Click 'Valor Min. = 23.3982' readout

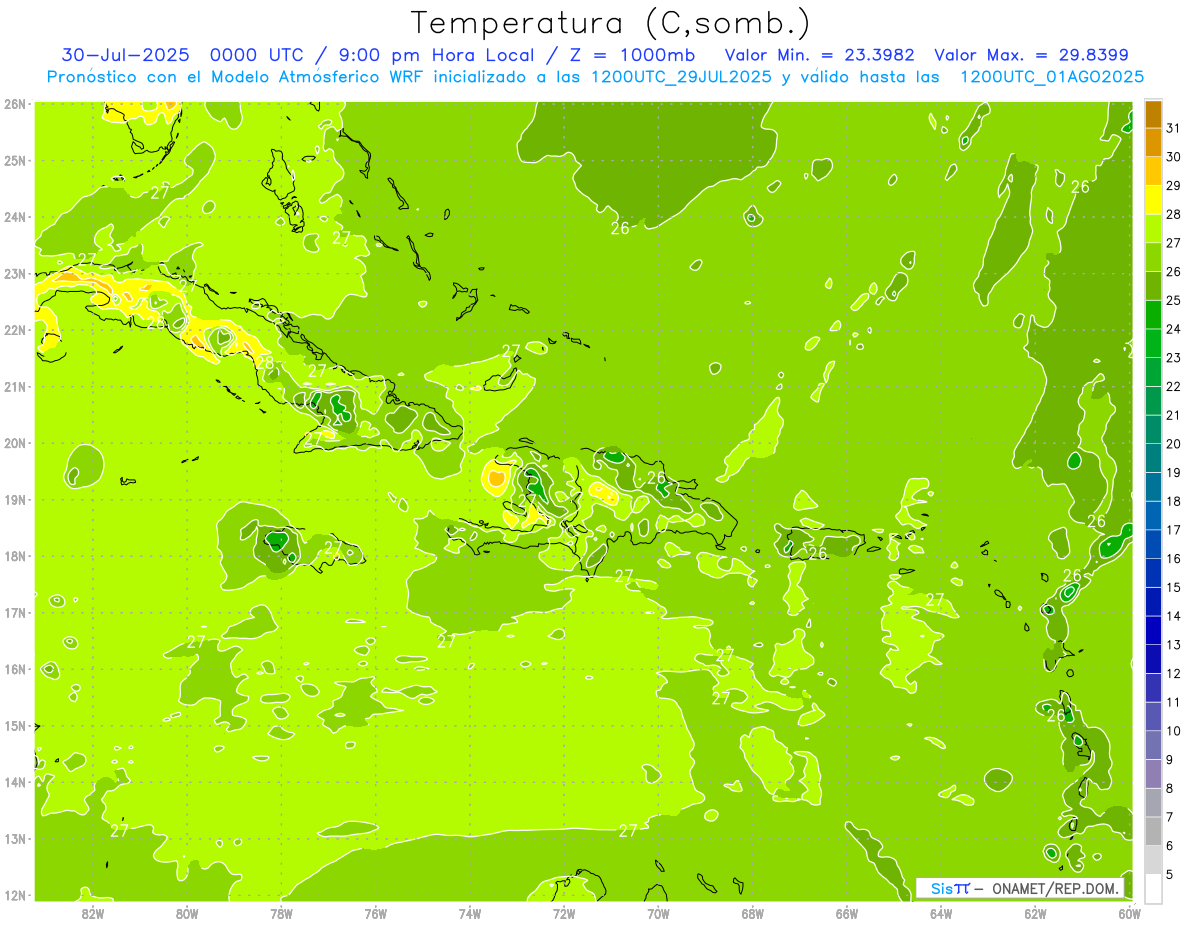(x=819, y=55)
